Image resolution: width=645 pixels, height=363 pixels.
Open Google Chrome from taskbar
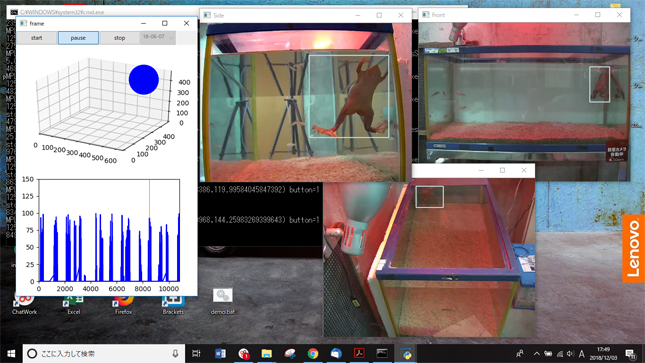[313, 354]
